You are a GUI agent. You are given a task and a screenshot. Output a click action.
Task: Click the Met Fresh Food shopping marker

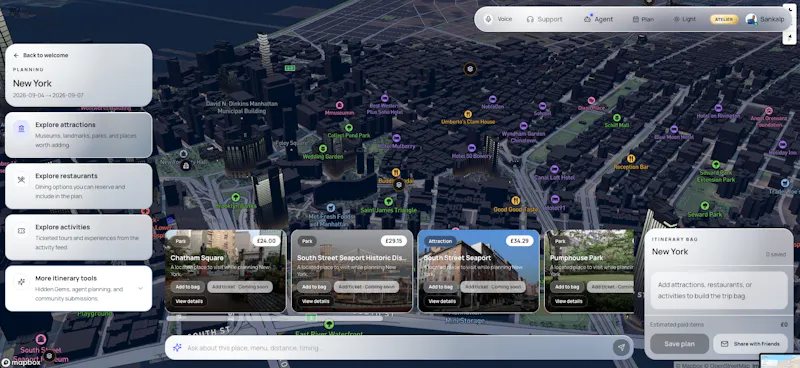pos(331,208)
